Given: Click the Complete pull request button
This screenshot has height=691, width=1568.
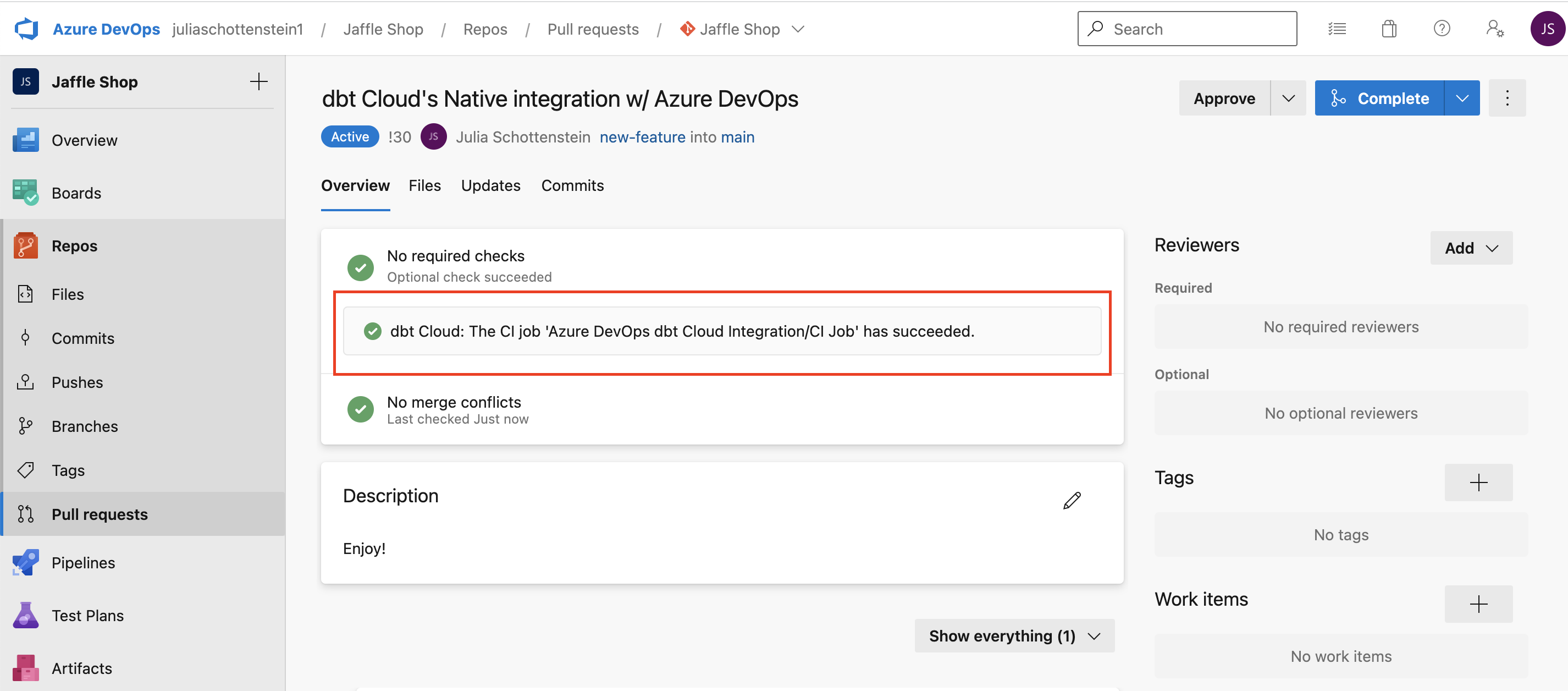Looking at the screenshot, I should coord(1379,98).
